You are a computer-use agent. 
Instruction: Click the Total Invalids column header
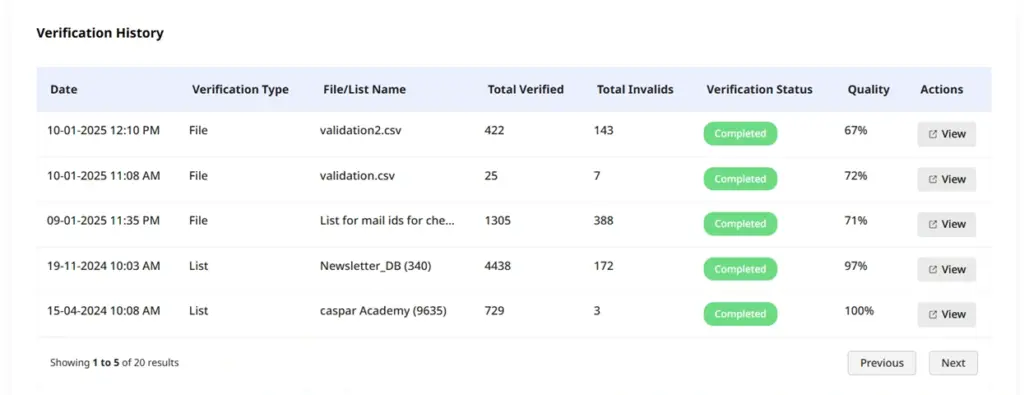(x=635, y=89)
